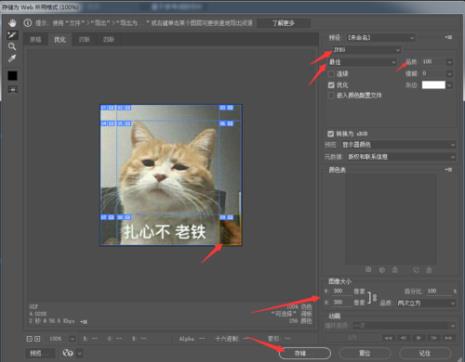Click the third color table footer icon
The width and height of the screenshot is (465, 362).
(395, 269)
